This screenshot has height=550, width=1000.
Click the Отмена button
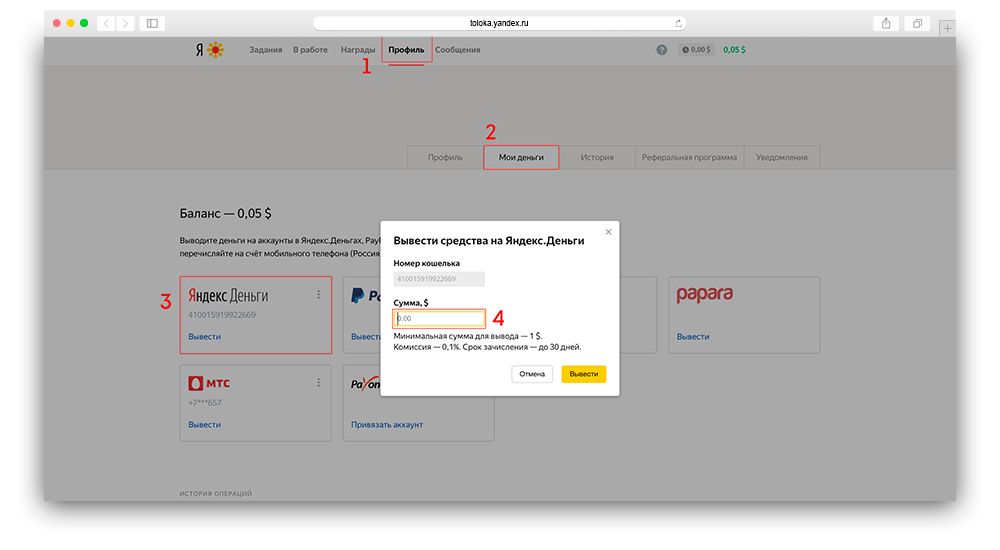(x=532, y=374)
